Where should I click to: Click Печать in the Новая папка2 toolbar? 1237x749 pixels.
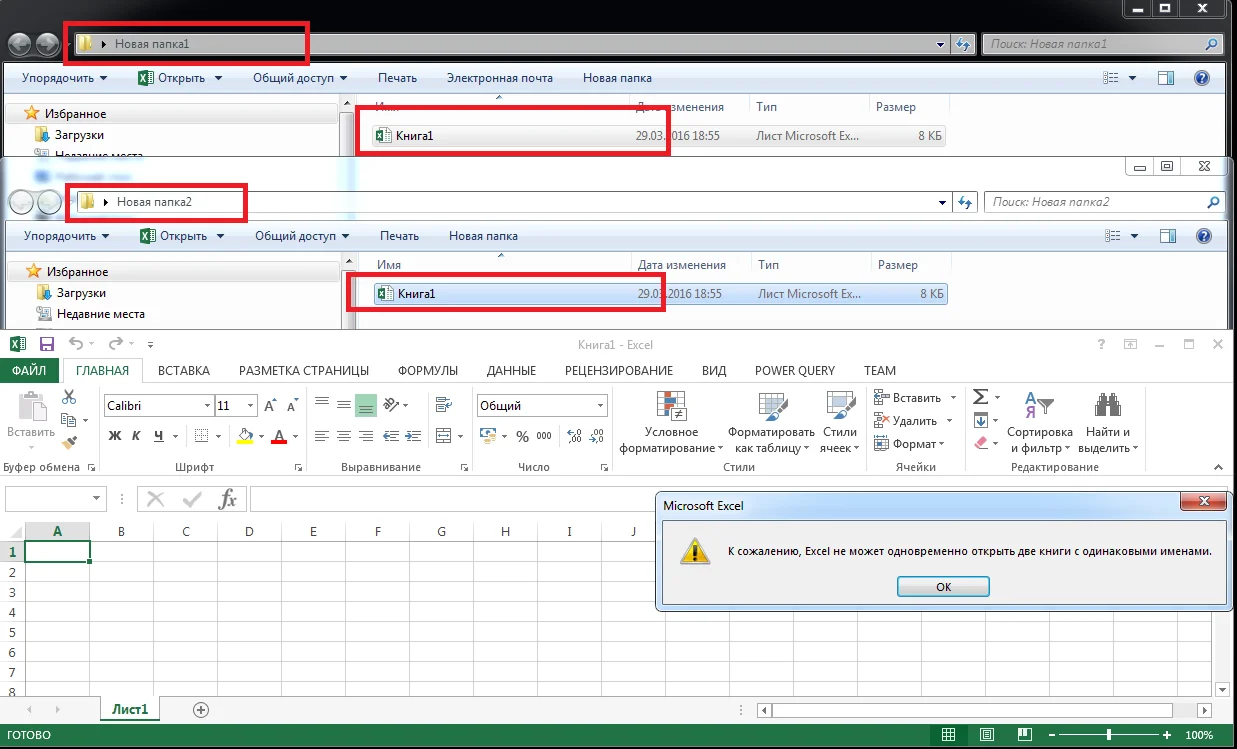point(399,236)
